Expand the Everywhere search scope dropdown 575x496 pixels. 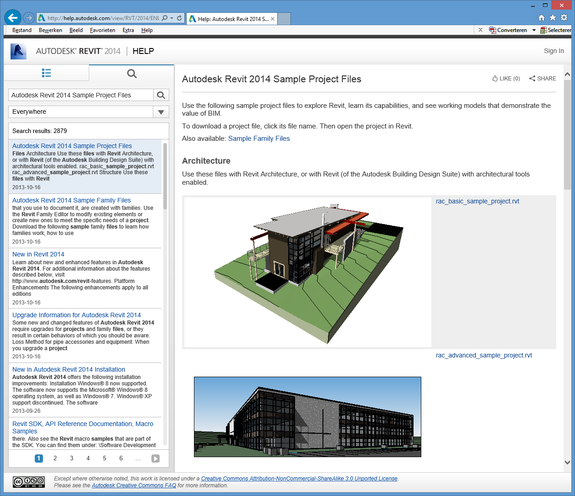pyautogui.click(x=161, y=112)
